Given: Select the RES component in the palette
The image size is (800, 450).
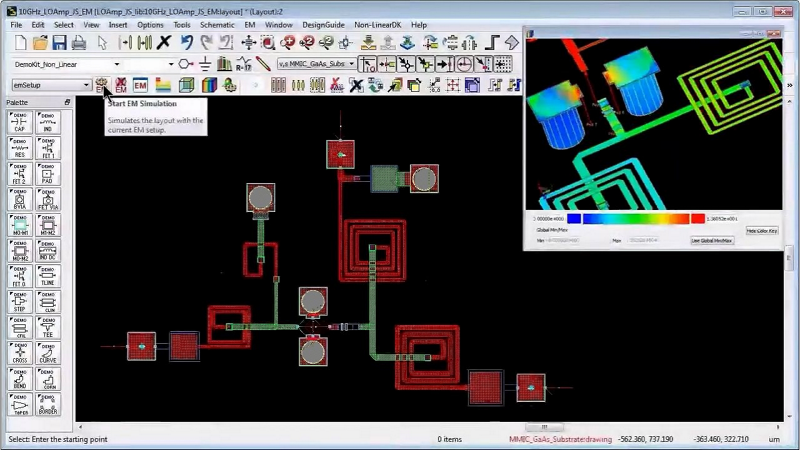Looking at the screenshot, I should (x=19, y=148).
